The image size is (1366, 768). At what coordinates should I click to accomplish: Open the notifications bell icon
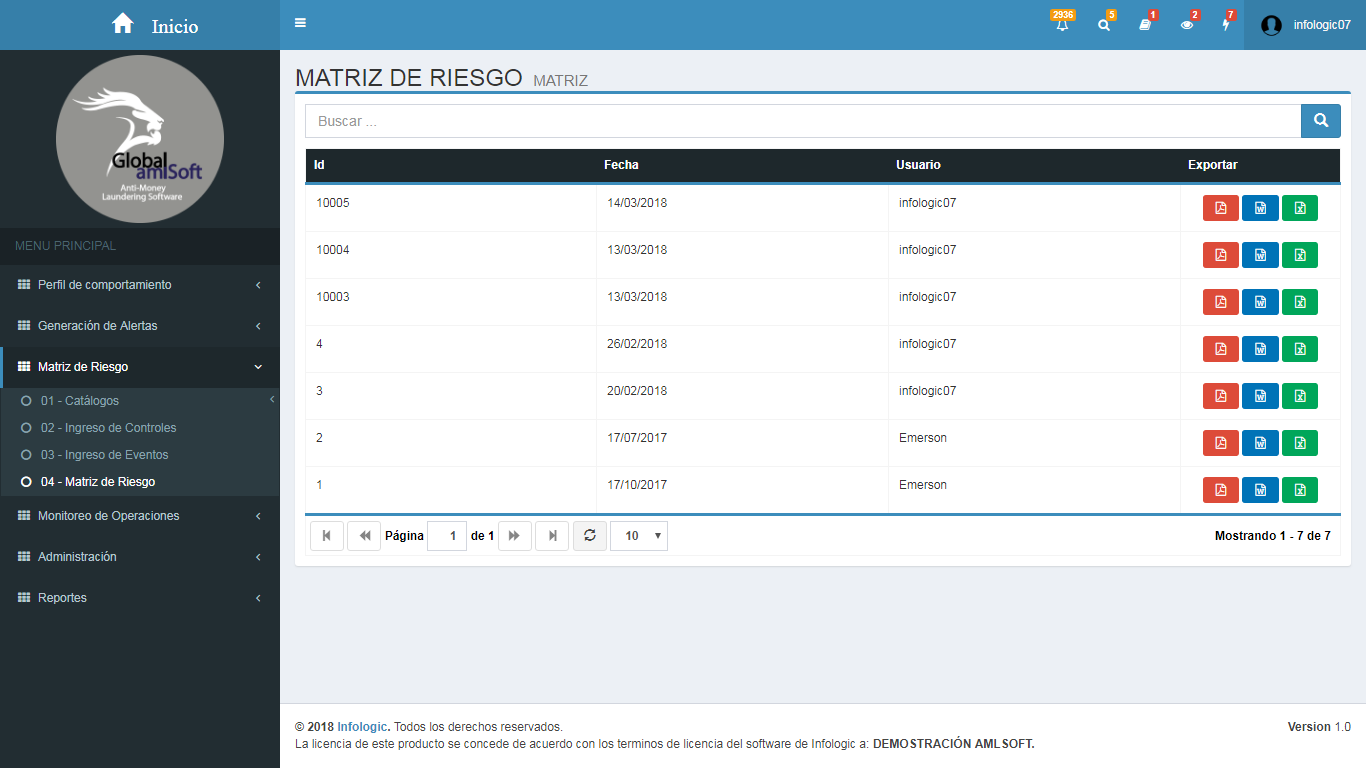(1062, 25)
